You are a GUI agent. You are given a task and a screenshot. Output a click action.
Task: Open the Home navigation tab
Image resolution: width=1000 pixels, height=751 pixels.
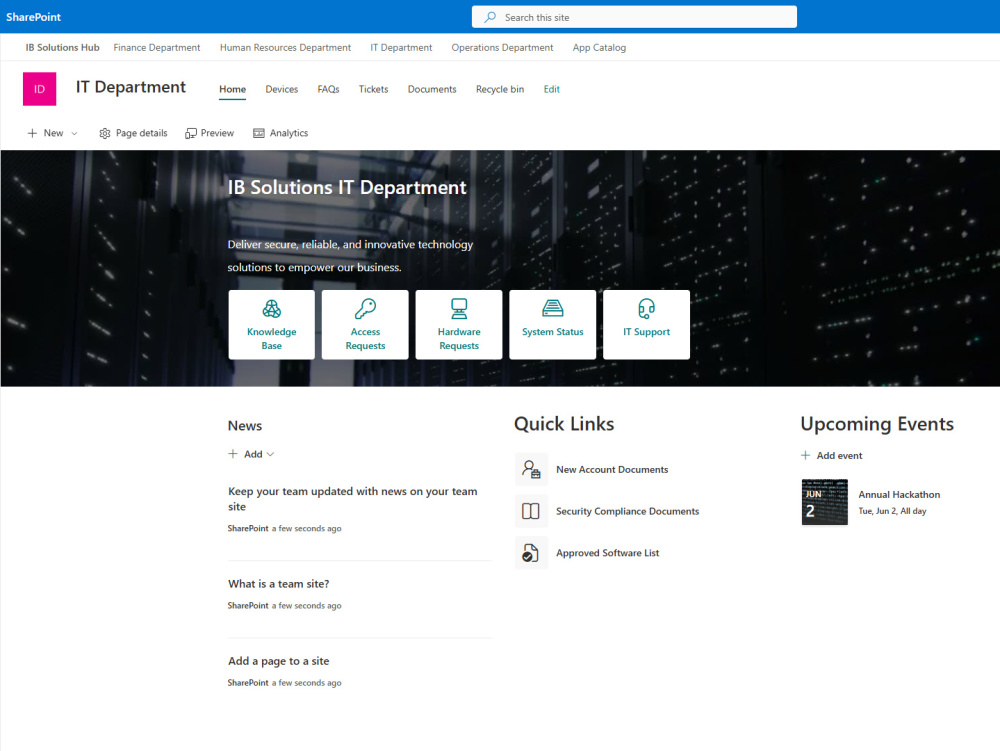point(232,89)
